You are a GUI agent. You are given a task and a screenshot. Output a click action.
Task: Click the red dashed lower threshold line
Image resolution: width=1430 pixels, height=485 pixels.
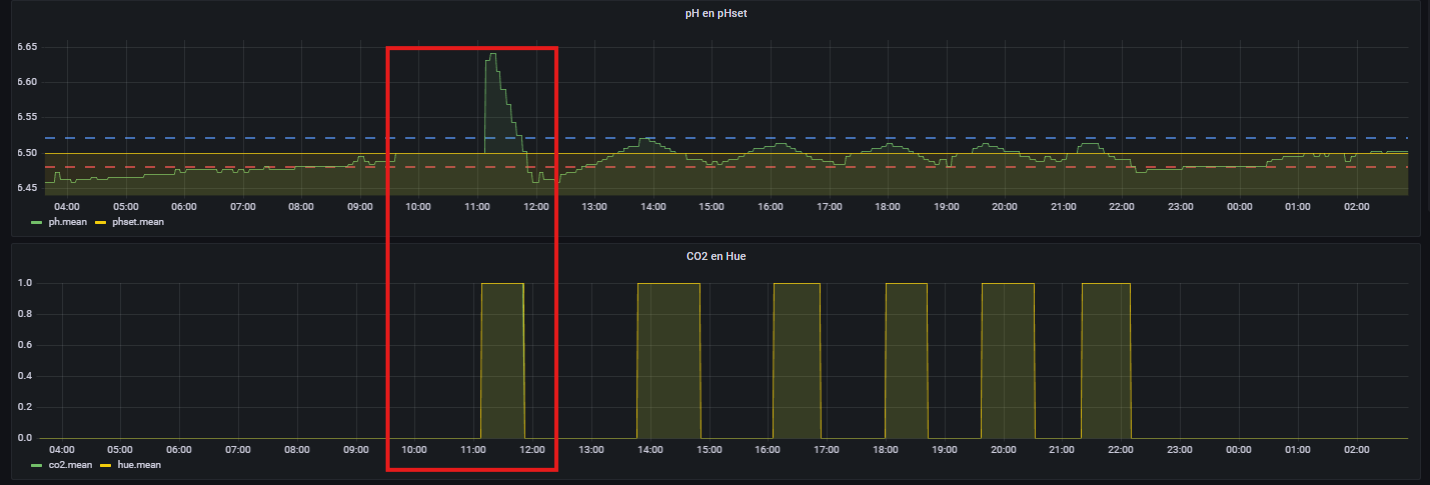tap(900, 167)
